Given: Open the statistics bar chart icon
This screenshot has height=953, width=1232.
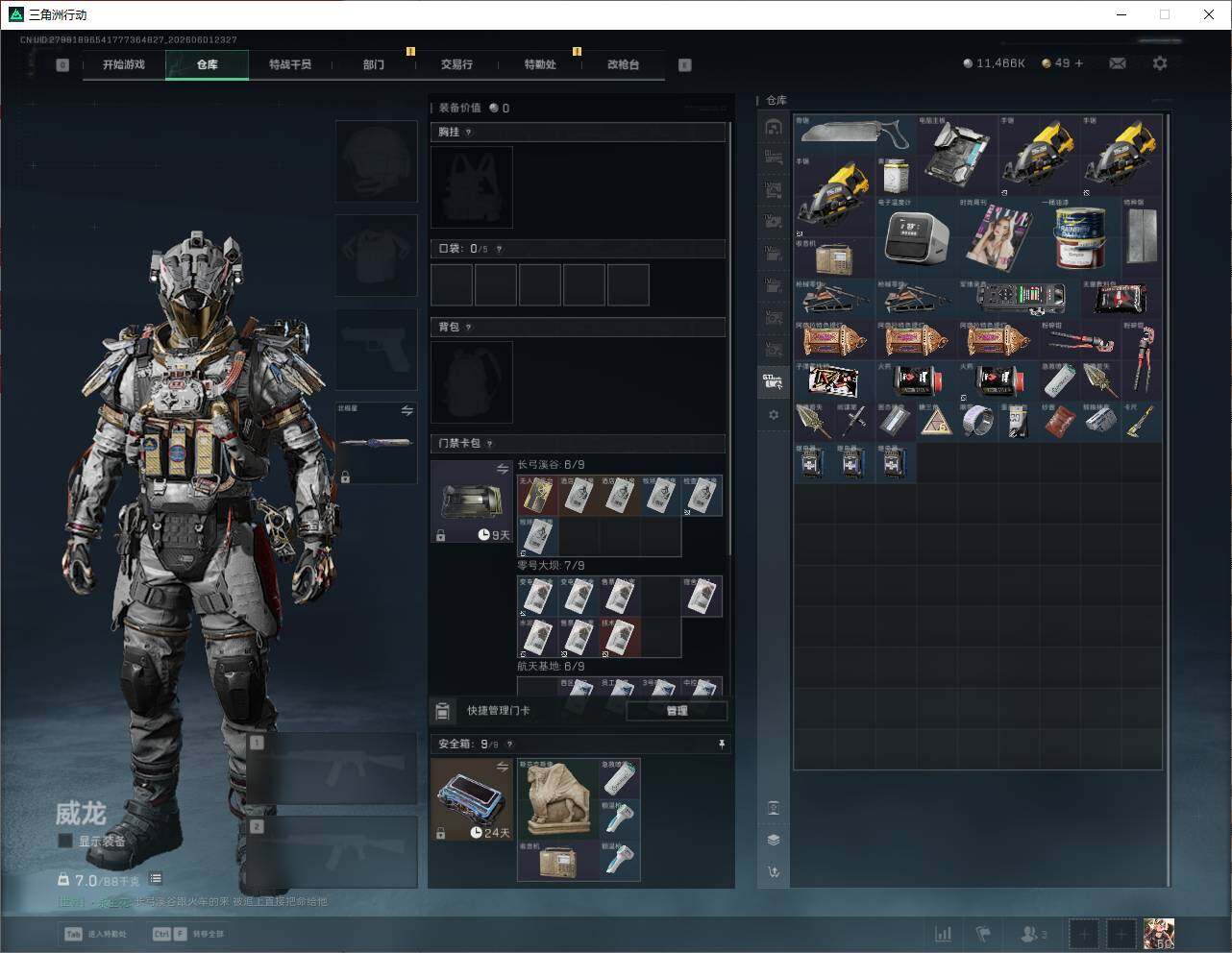Looking at the screenshot, I should click(x=944, y=933).
